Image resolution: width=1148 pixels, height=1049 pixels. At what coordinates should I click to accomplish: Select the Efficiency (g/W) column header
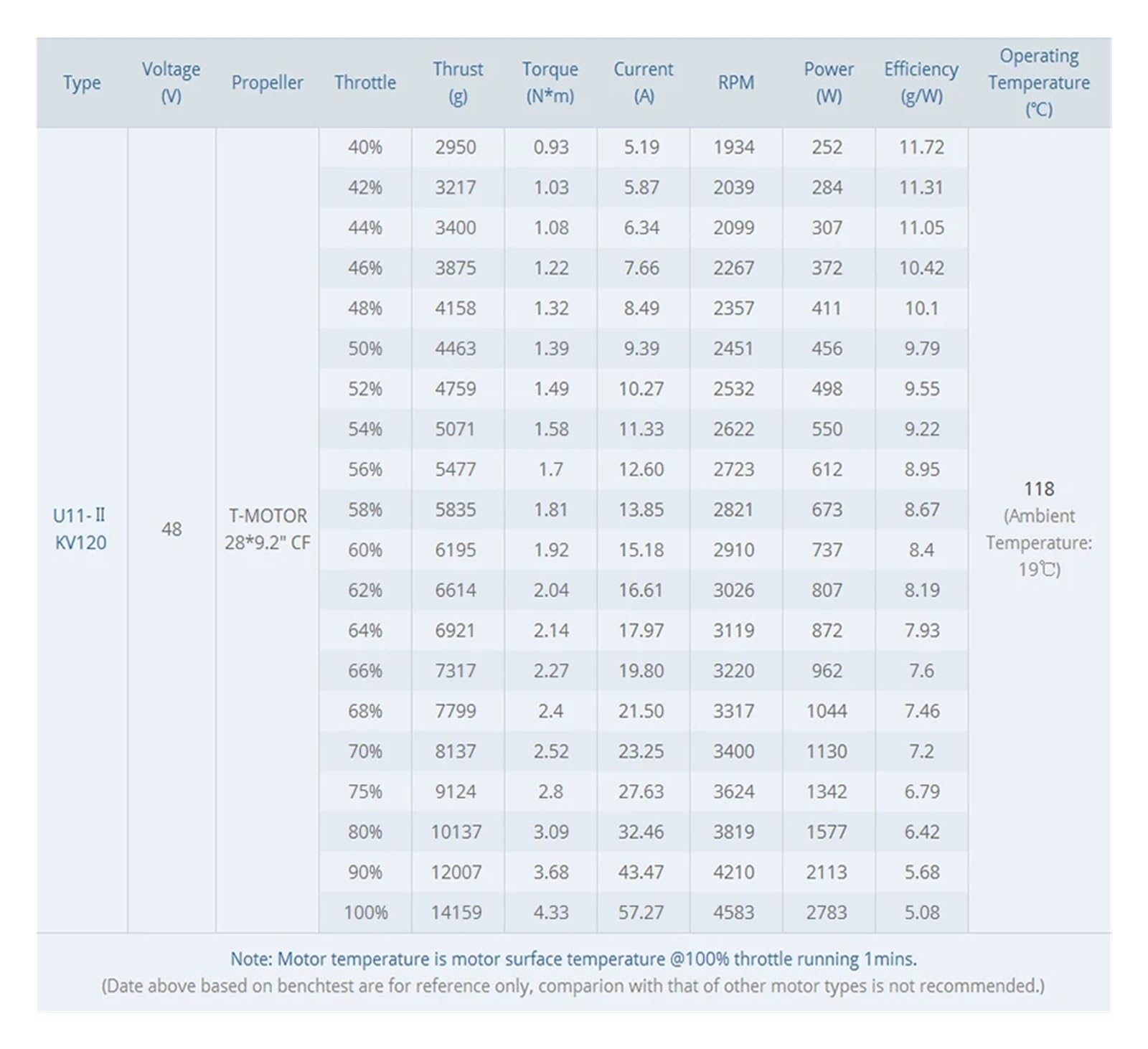921,83
